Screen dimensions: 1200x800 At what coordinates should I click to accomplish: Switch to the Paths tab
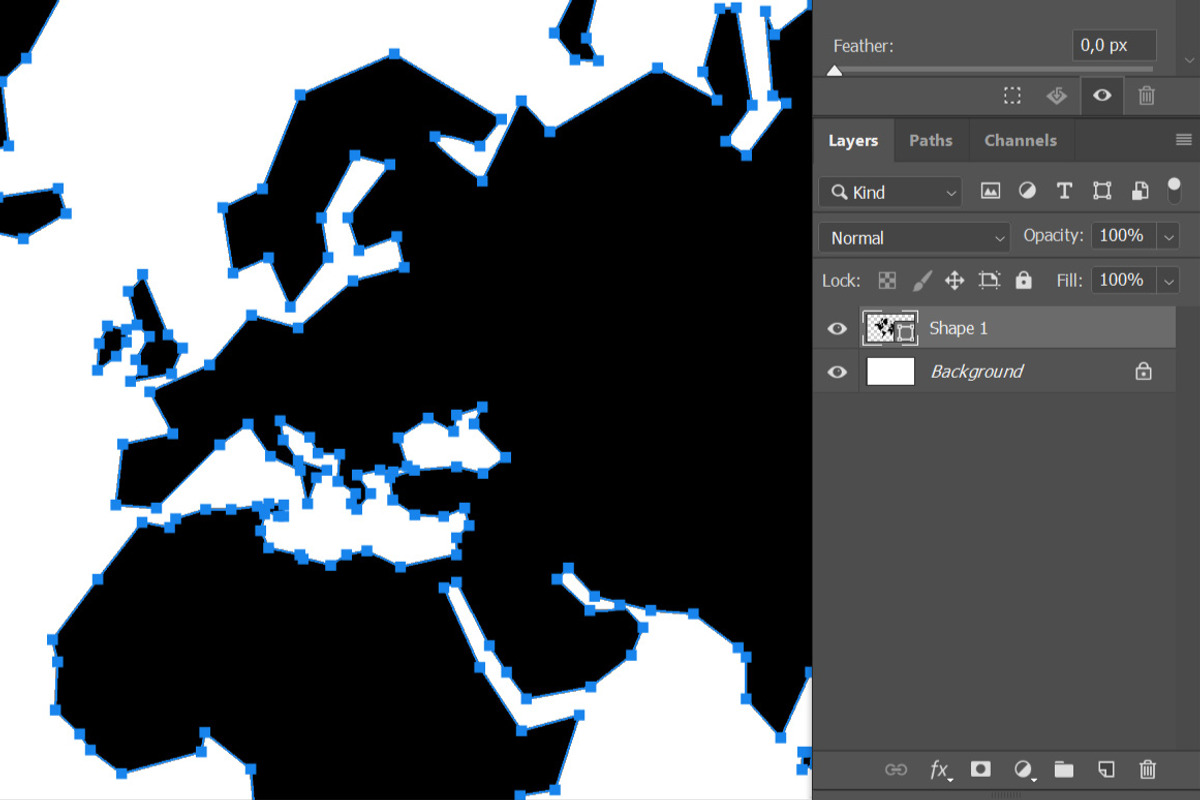[931, 141]
